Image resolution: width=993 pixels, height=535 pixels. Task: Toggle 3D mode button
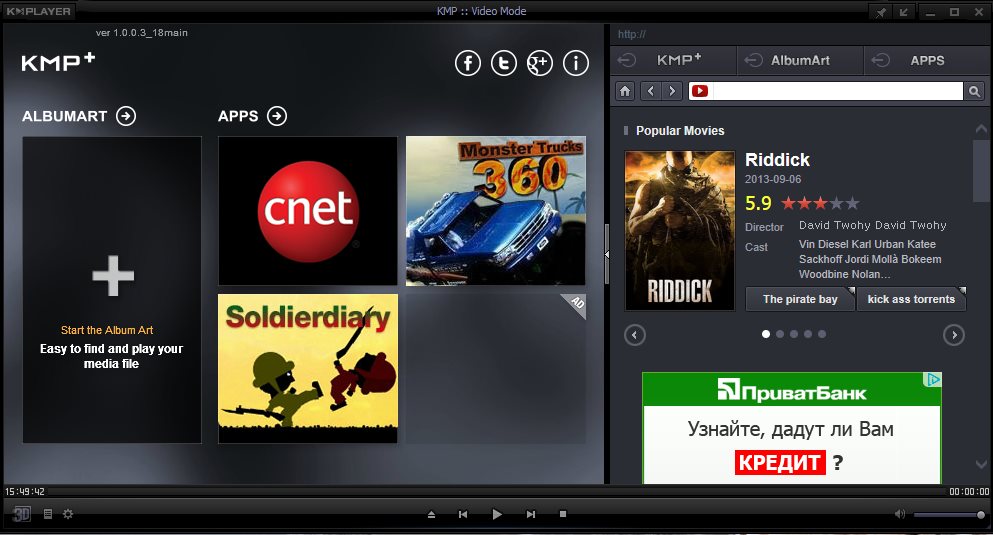click(x=22, y=514)
